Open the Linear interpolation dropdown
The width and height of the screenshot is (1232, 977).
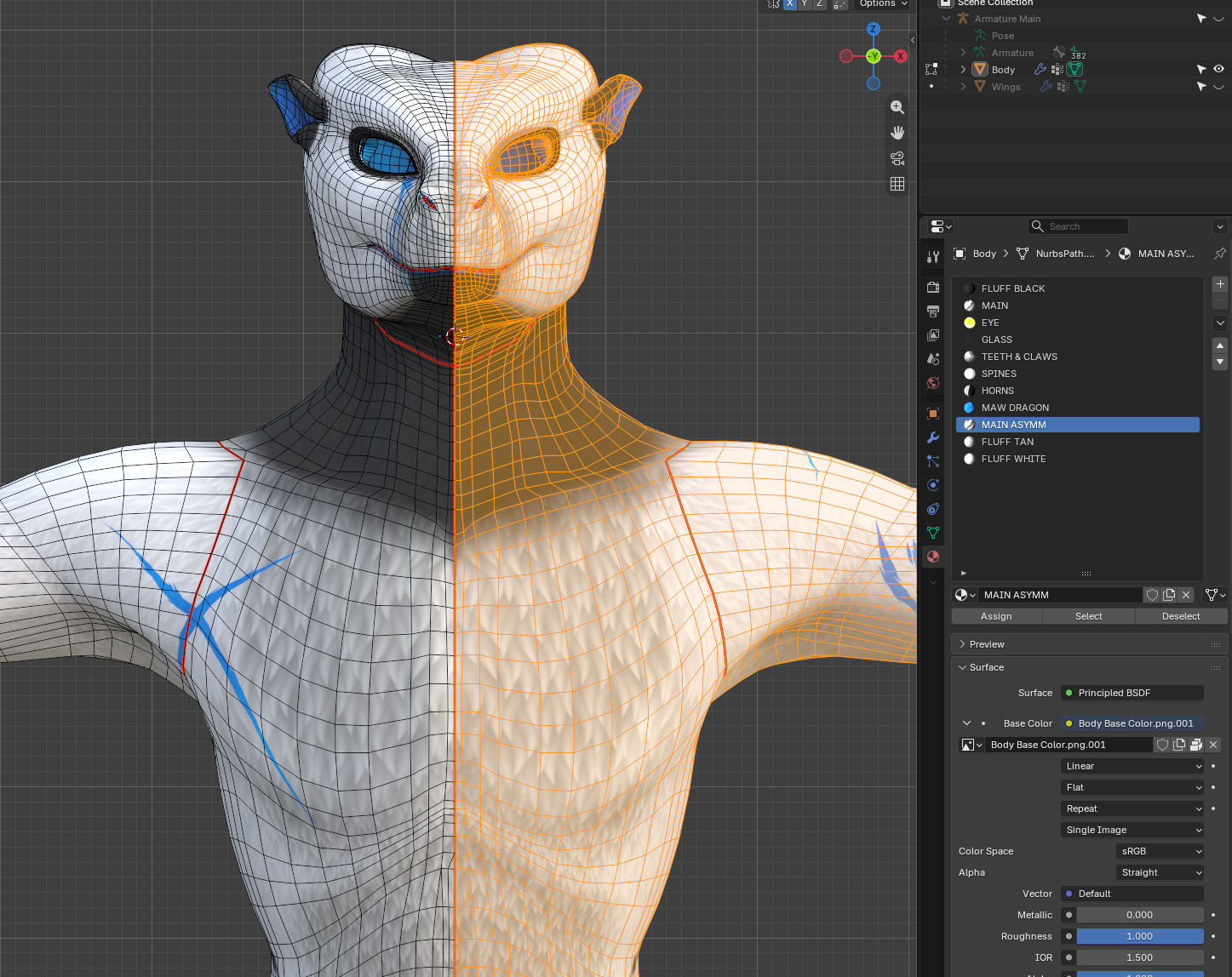pos(1132,766)
